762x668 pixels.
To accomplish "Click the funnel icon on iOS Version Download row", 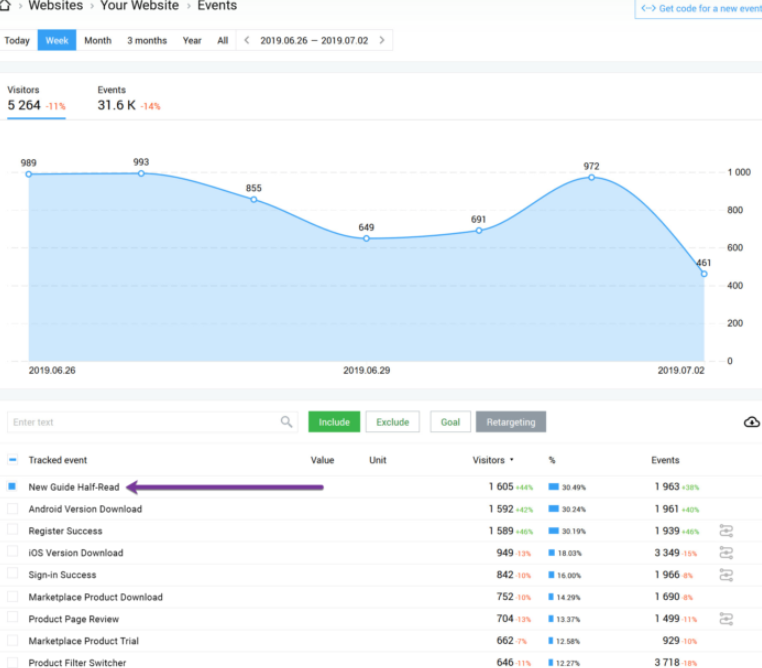I will [x=726, y=553].
